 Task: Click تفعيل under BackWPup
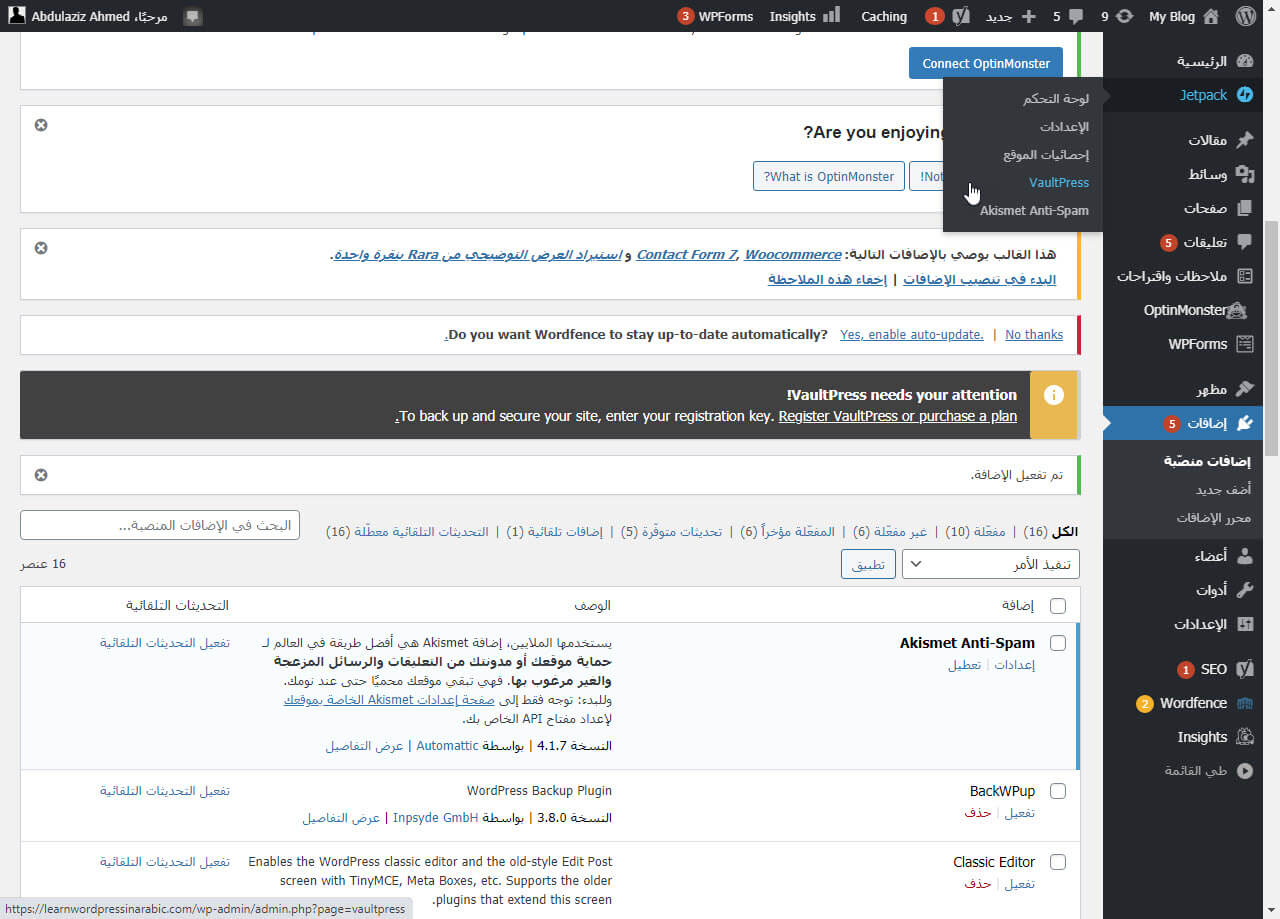click(1019, 813)
